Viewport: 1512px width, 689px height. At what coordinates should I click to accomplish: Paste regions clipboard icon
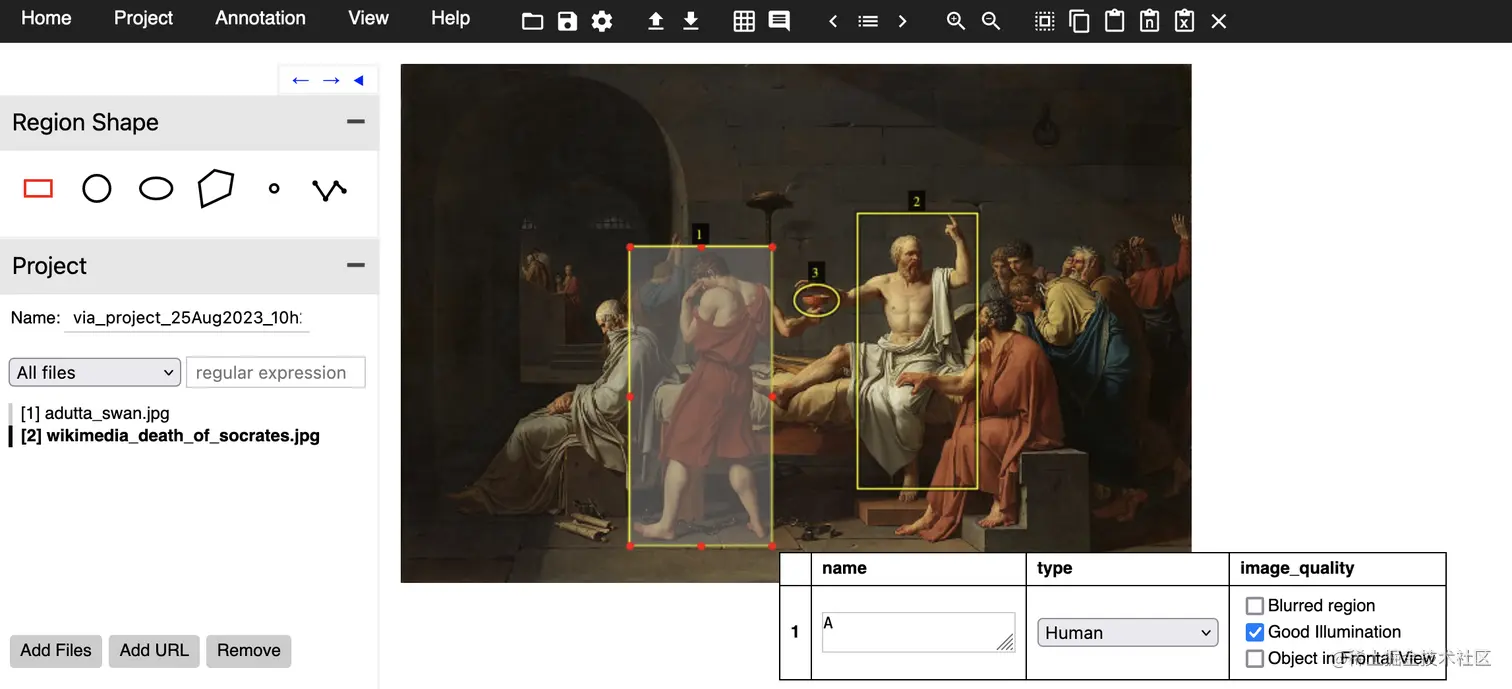point(1114,21)
